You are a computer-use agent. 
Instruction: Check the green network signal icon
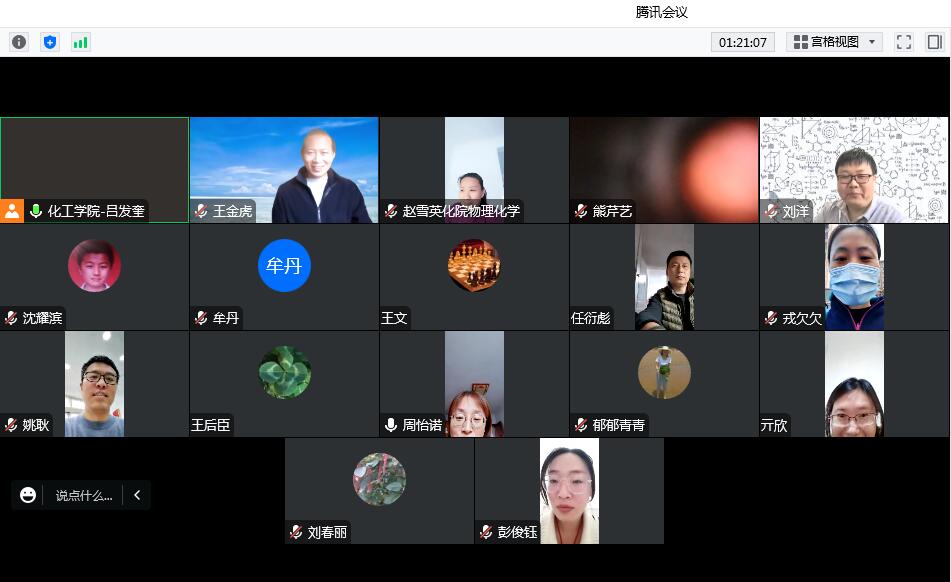click(x=81, y=42)
